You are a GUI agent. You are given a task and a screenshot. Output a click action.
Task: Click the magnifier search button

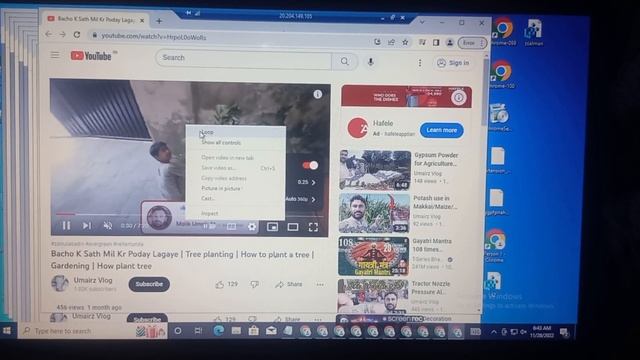click(345, 61)
